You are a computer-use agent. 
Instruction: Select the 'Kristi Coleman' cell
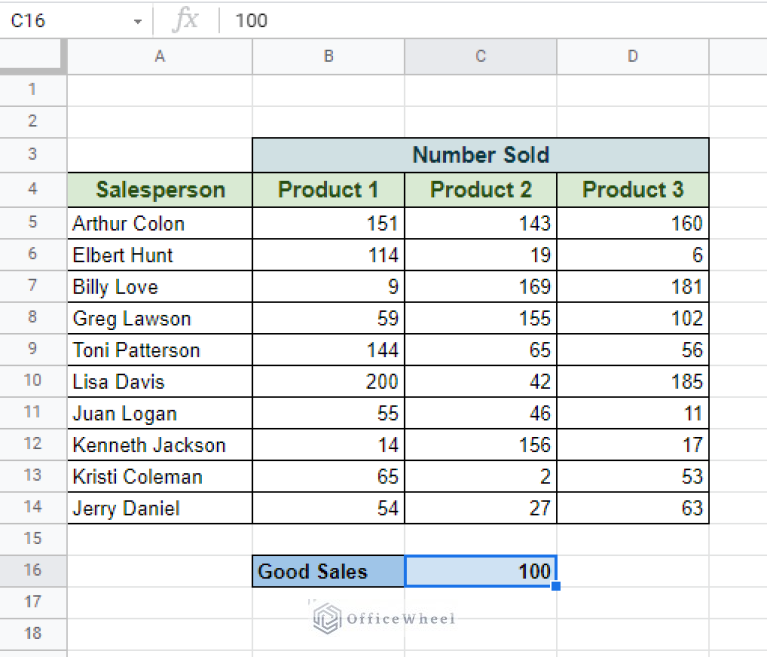(x=160, y=476)
